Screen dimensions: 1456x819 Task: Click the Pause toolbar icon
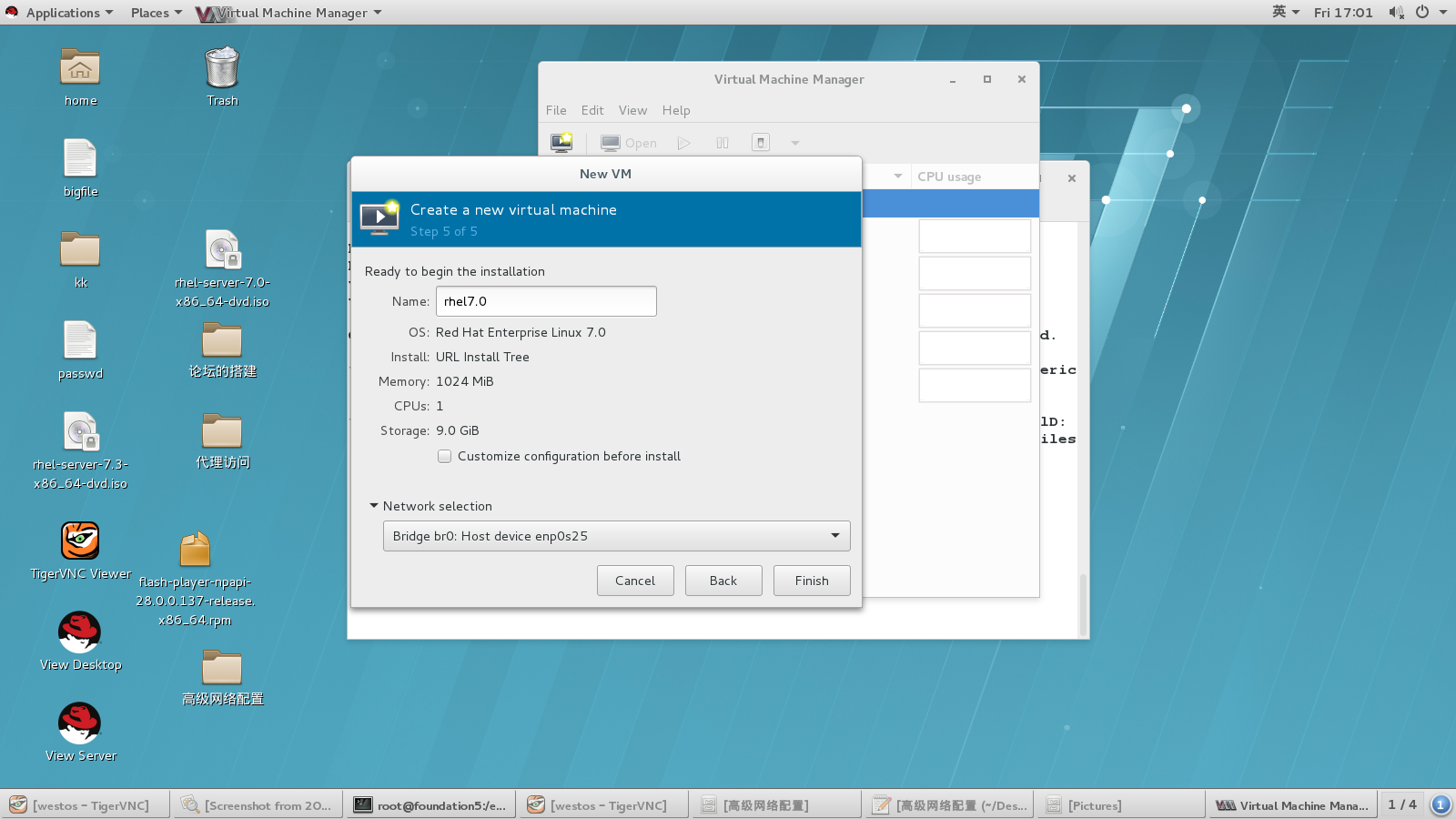click(x=723, y=143)
